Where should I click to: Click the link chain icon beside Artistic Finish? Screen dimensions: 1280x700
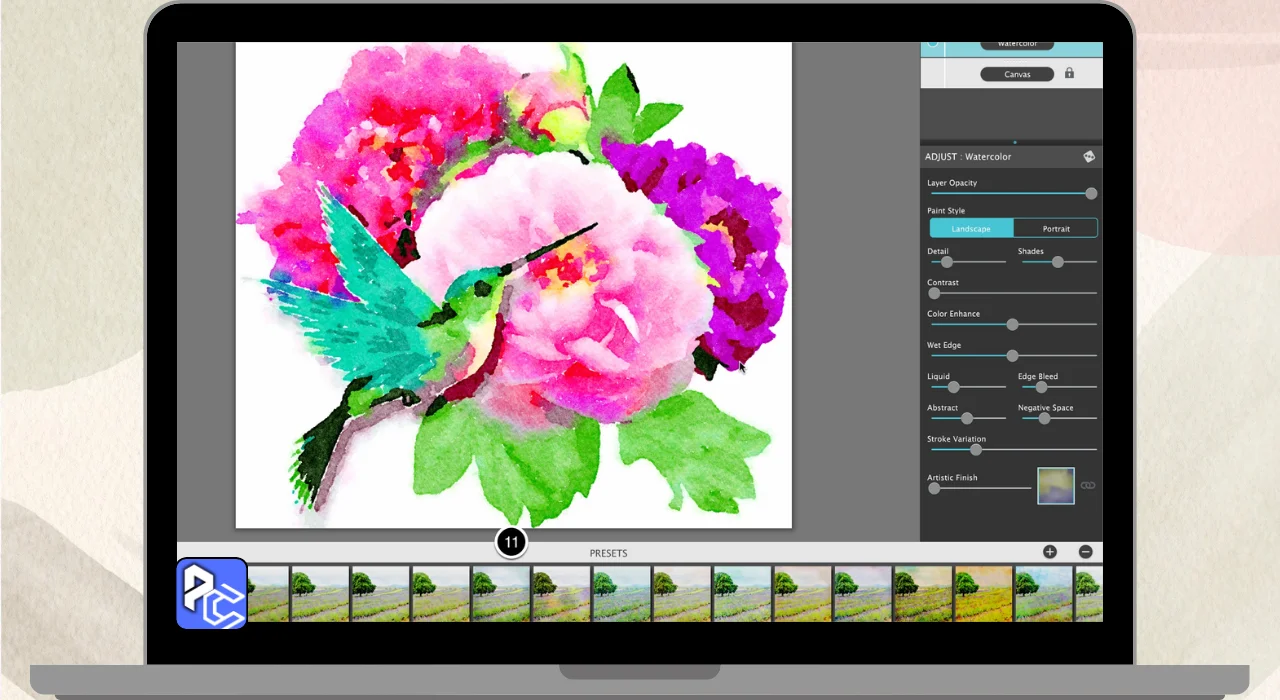click(x=1088, y=486)
